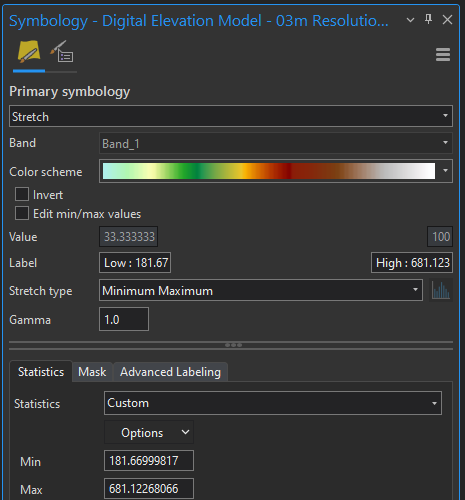Close the Symbology pane
The height and width of the screenshot is (500, 465).
pos(447,20)
